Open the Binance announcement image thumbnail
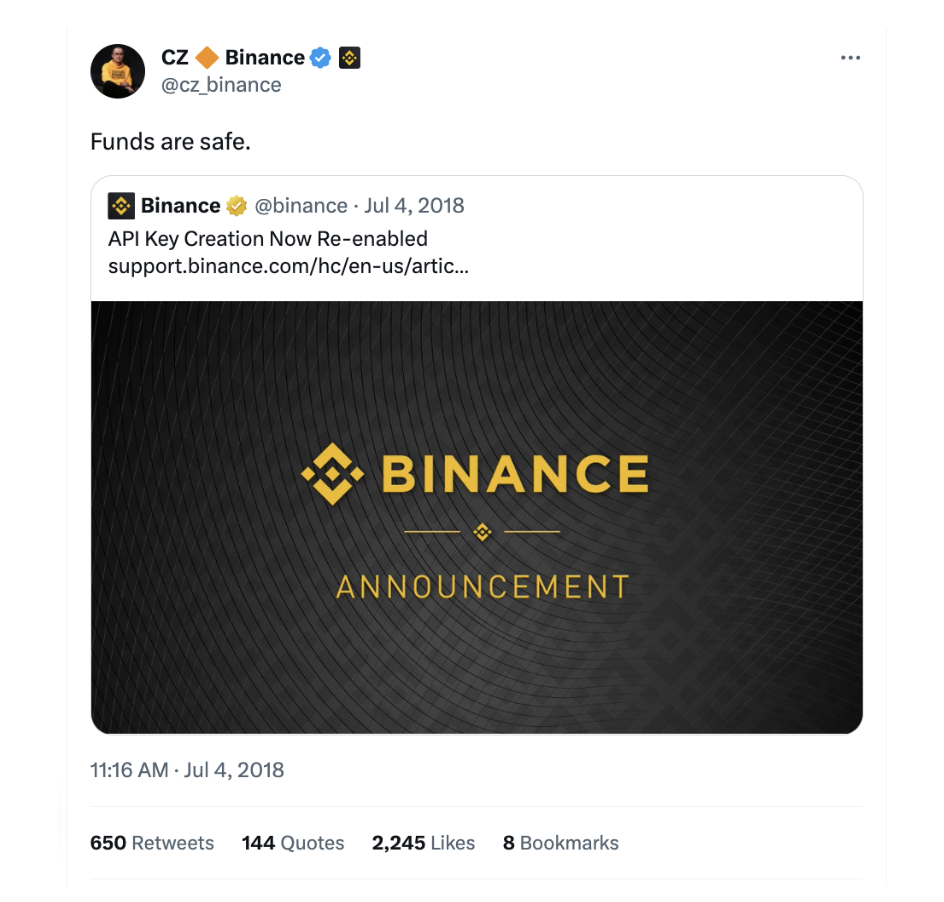This screenshot has width=944, height=902. 477,517
